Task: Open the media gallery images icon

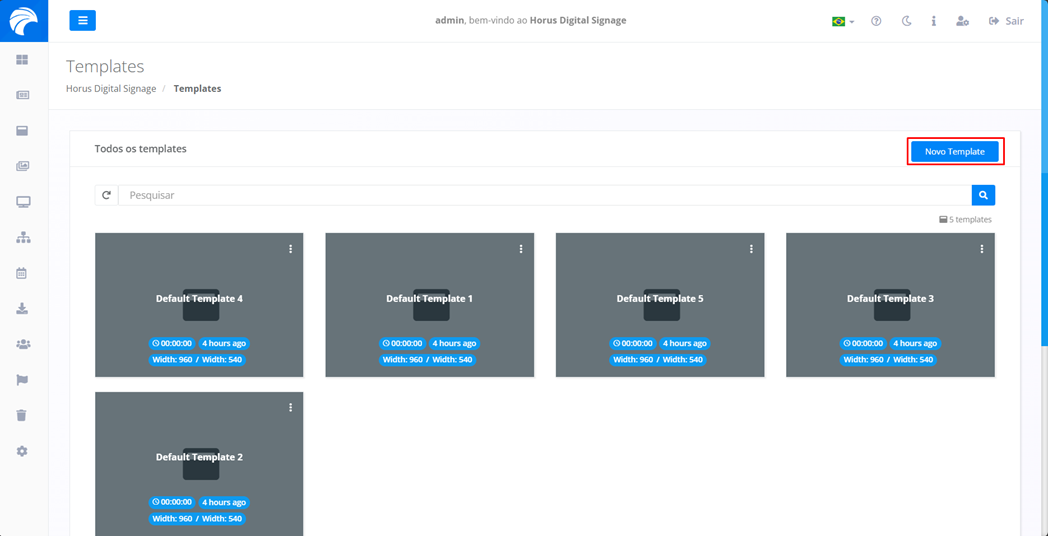Action: point(22,166)
